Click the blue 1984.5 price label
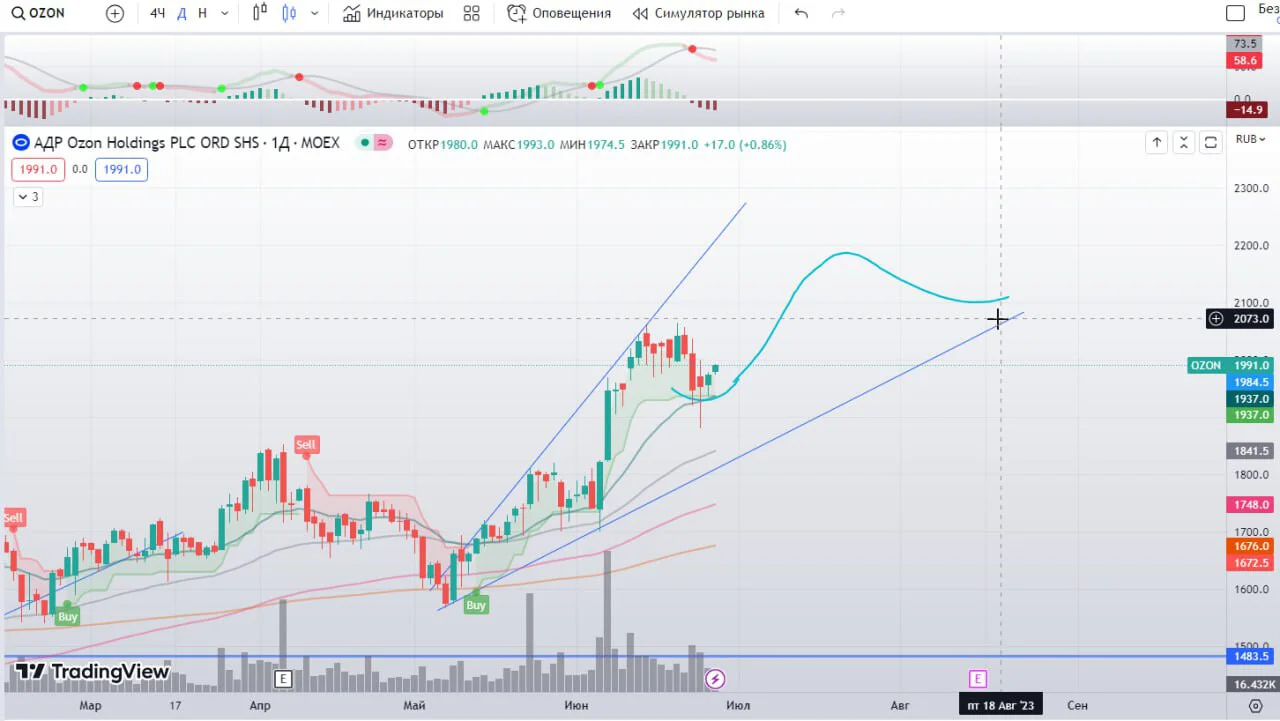The image size is (1280, 721). 1250,382
